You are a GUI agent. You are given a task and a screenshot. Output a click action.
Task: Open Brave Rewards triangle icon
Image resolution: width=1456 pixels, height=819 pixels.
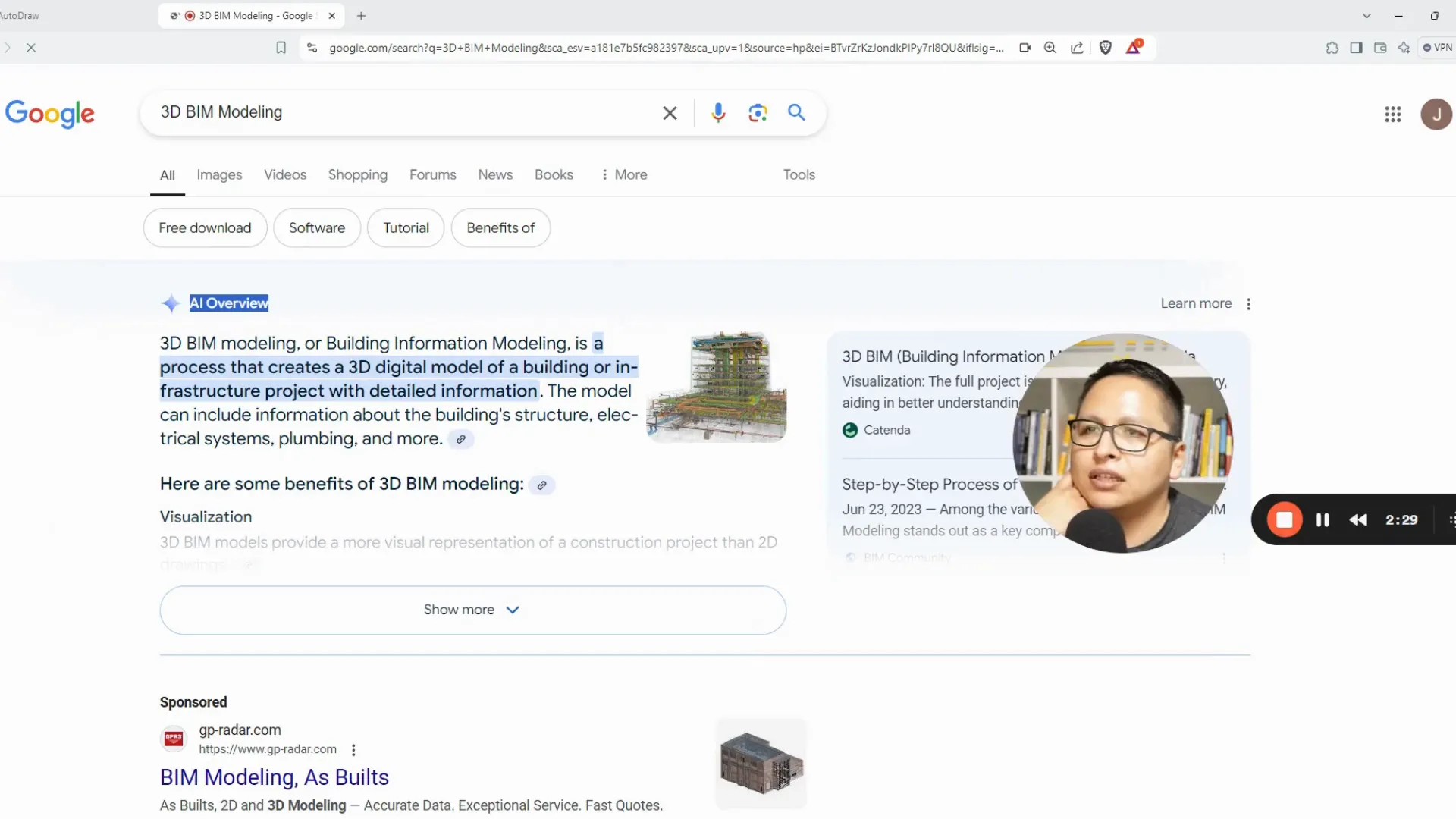tap(1134, 47)
